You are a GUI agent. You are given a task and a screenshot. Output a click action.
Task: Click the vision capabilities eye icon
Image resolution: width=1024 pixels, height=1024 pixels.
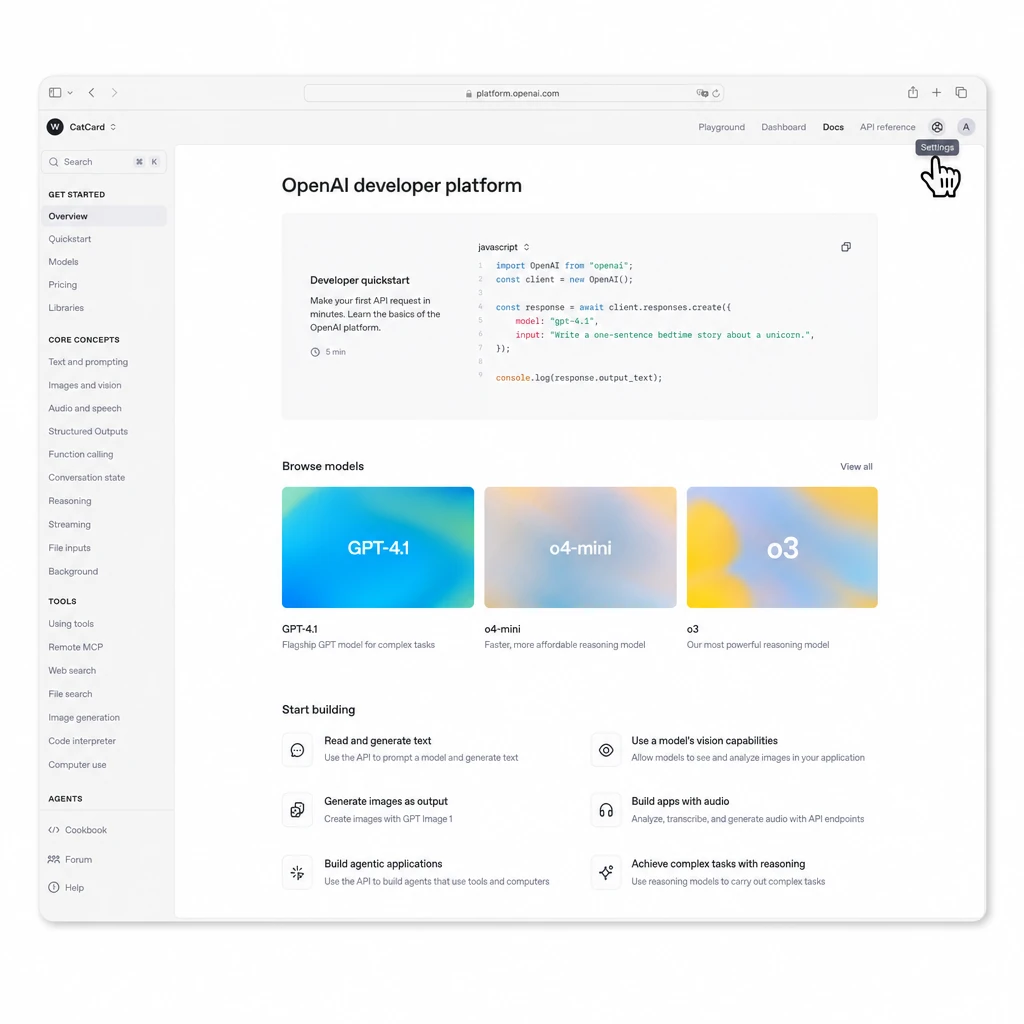[x=606, y=750]
